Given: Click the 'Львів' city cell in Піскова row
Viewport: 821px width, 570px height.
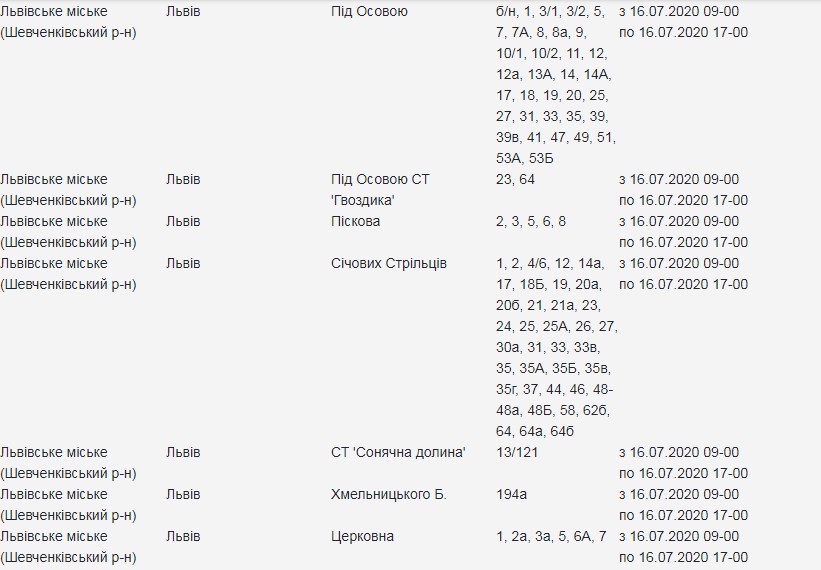Looking at the screenshot, I should (x=183, y=221).
